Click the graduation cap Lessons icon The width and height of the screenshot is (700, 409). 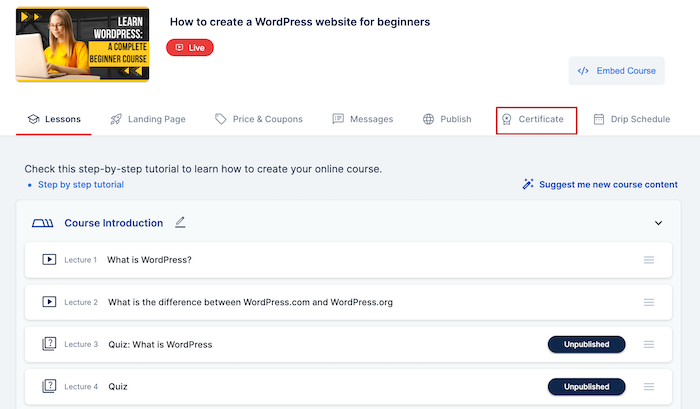(x=33, y=119)
